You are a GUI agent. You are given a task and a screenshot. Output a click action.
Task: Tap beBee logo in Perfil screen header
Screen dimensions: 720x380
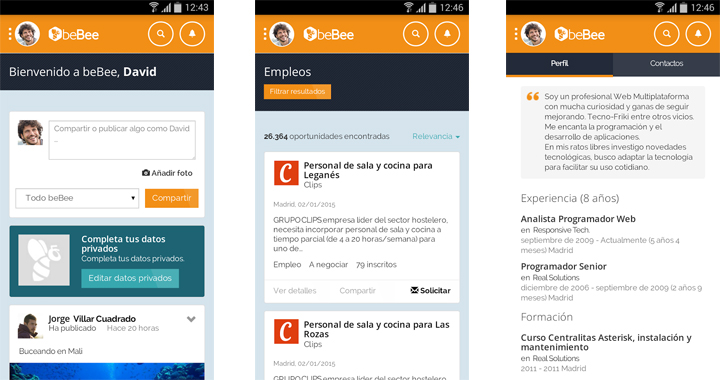(579, 34)
